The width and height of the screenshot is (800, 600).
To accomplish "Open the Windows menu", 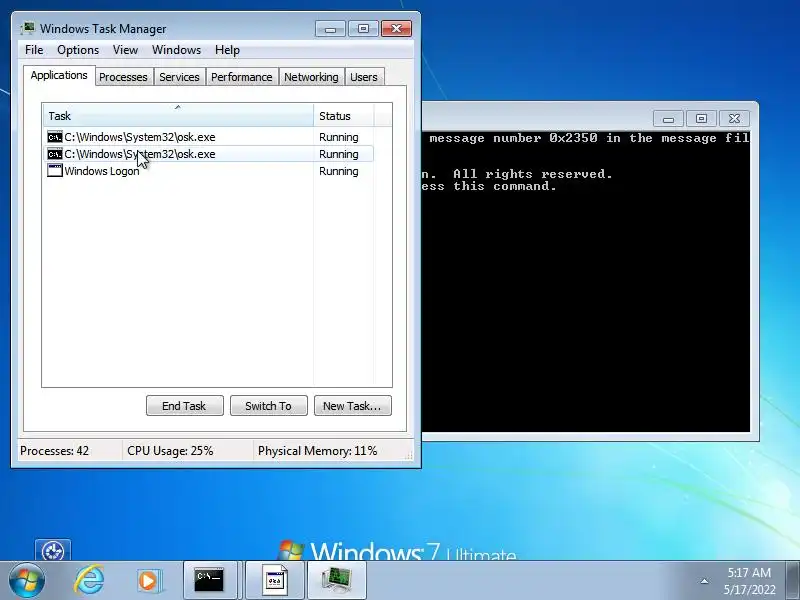I will point(177,50).
